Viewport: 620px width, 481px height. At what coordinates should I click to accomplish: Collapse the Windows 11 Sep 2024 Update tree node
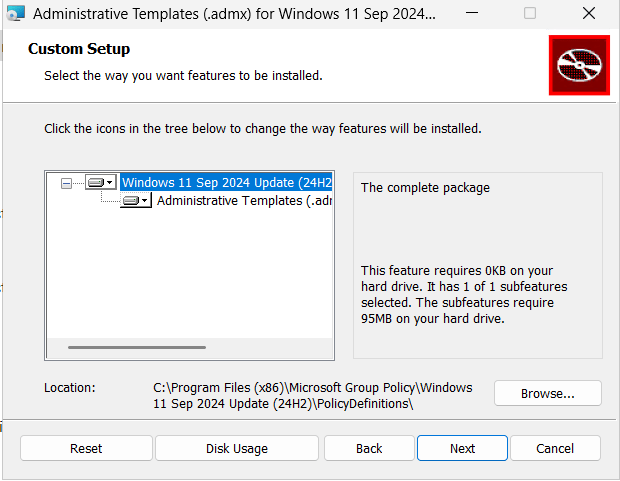coord(67,183)
